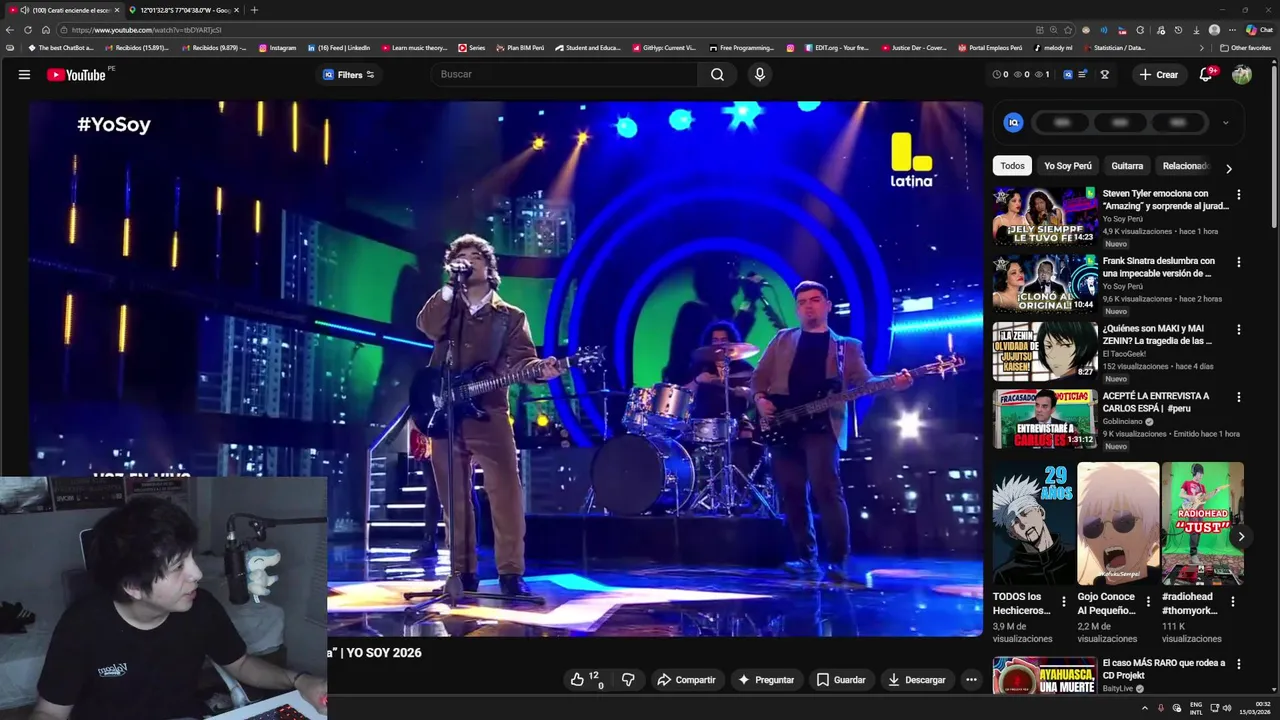Screen dimensions: 1280x720
Task: Show more shorts with the next arrow
Action: 1240,537
